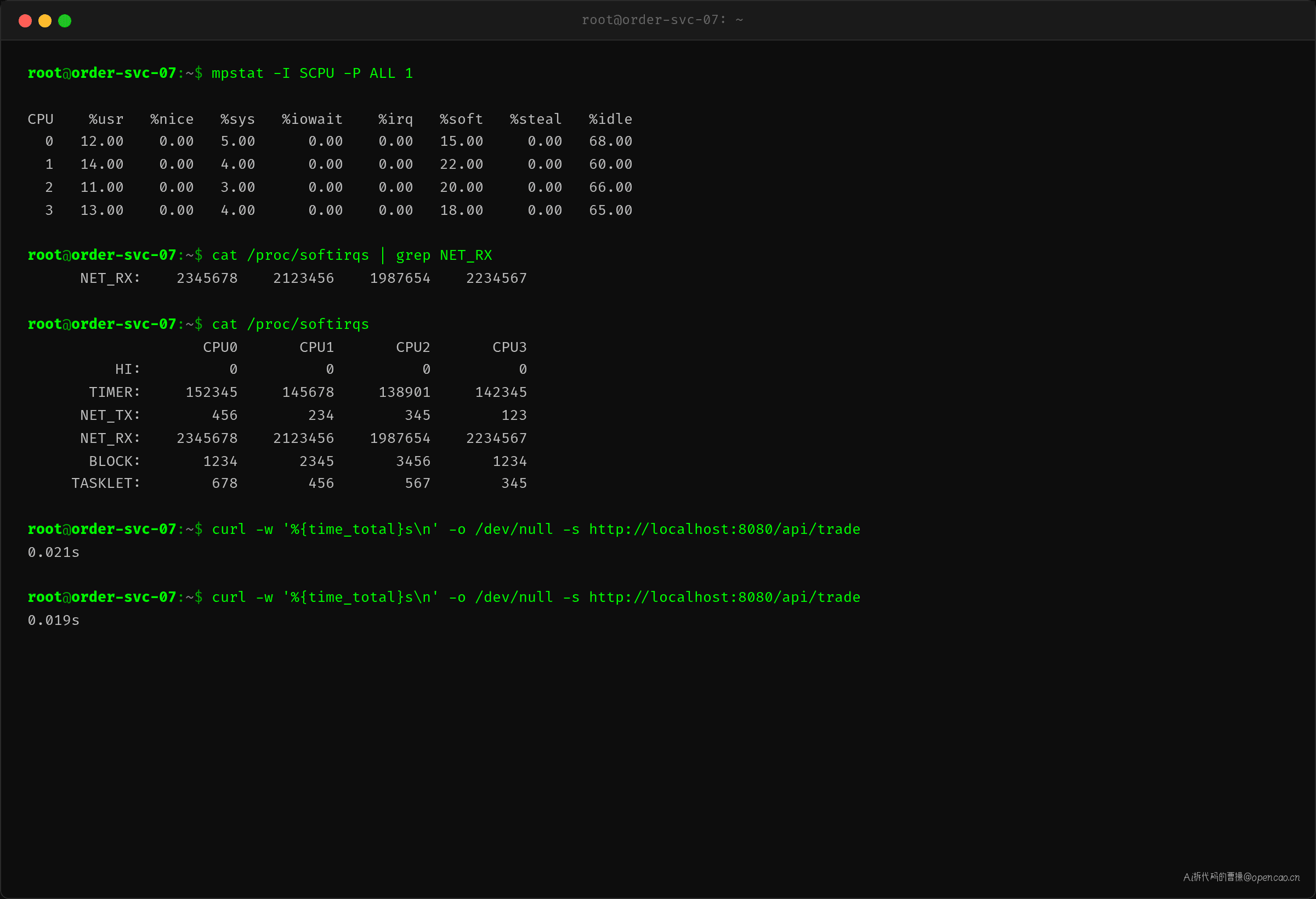Click the yellow minimize window button
The height and width of the screenshot is (899, 1316).
(x=45, y=21)
